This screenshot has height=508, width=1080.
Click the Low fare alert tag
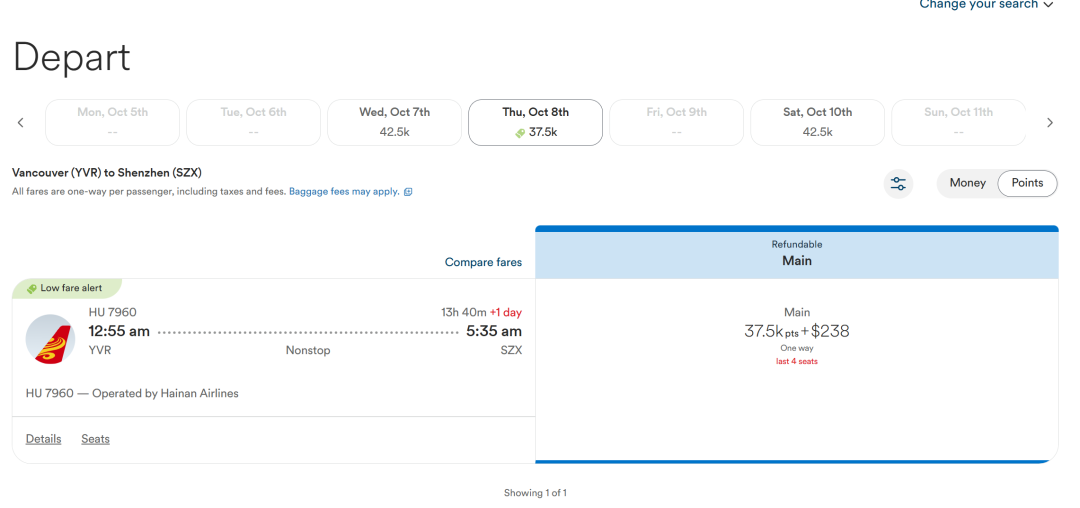[x=67, y=288]
